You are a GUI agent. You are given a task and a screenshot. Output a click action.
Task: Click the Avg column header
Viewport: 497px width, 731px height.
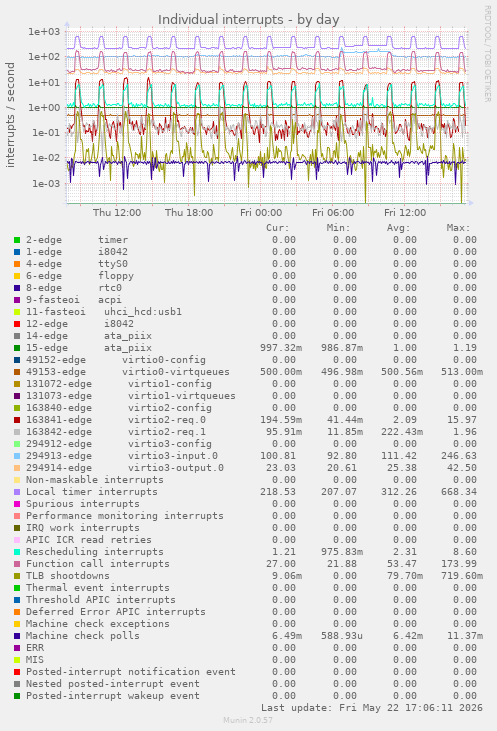[399, 228]
